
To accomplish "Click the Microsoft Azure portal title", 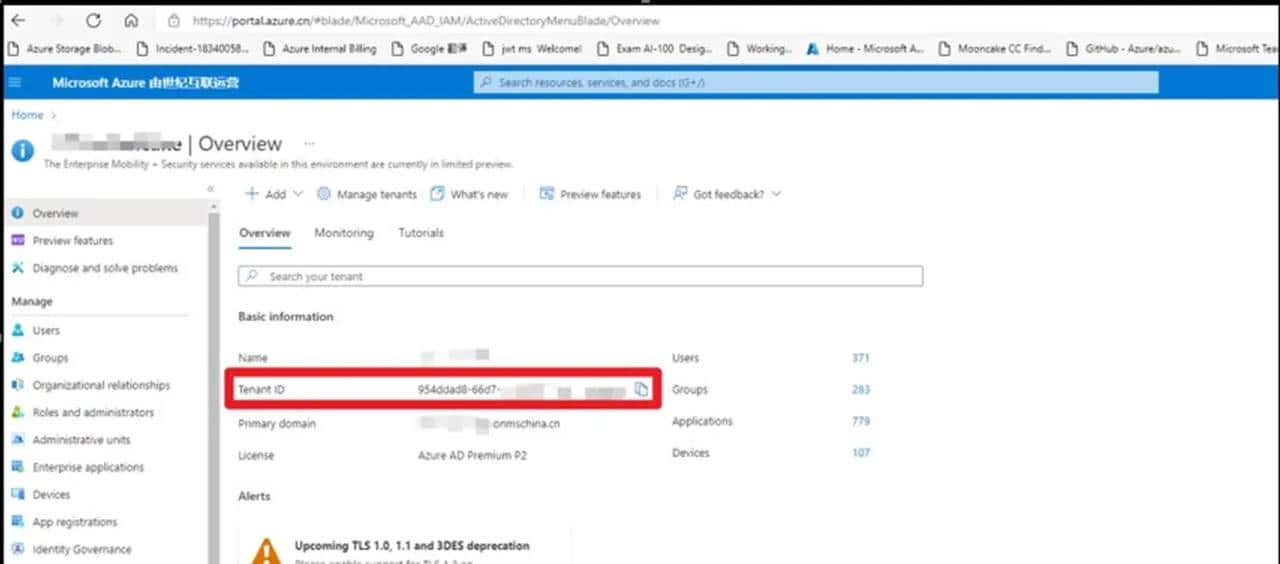I will point(146,82).
